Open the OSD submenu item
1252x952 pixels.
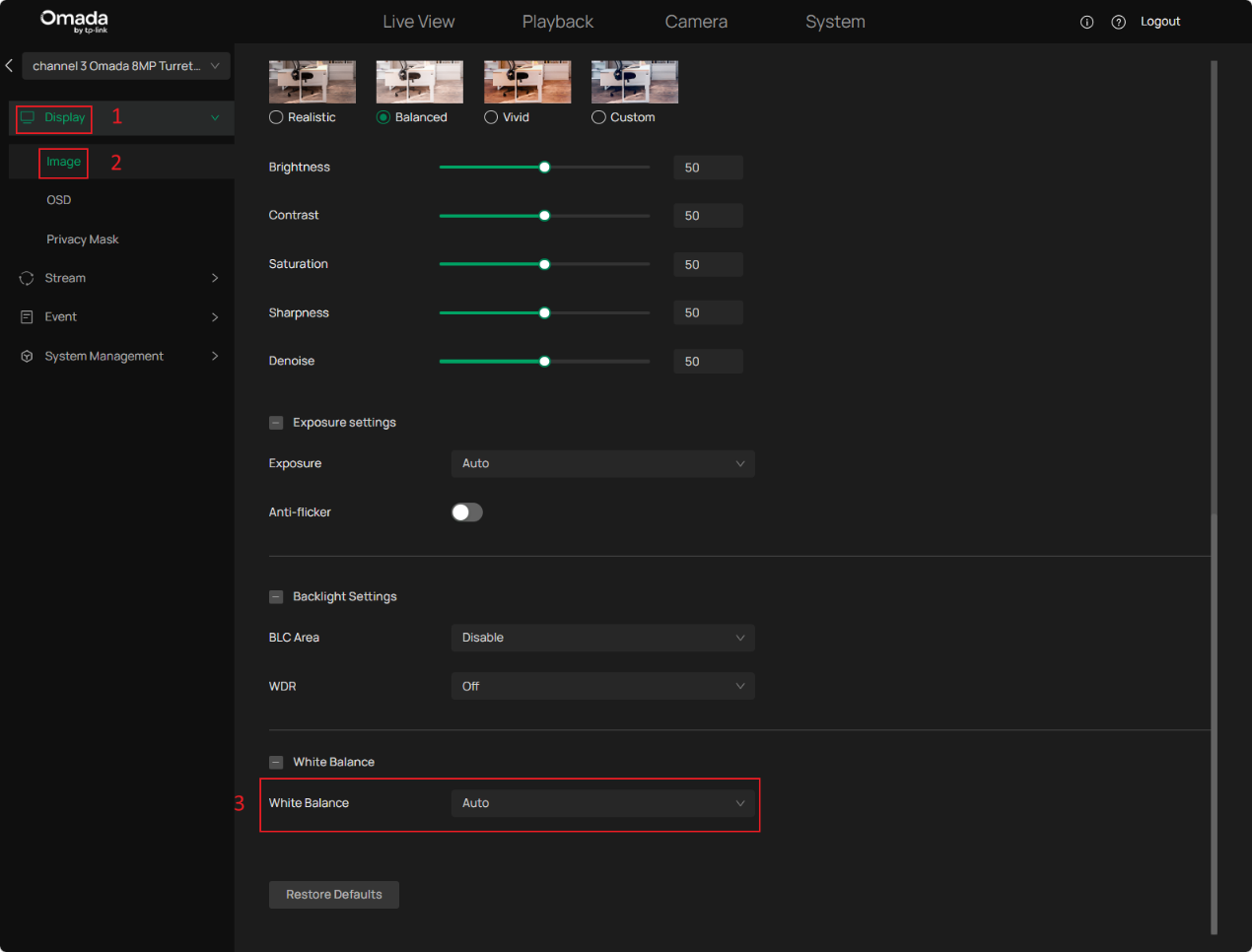[x=59, y=200]
